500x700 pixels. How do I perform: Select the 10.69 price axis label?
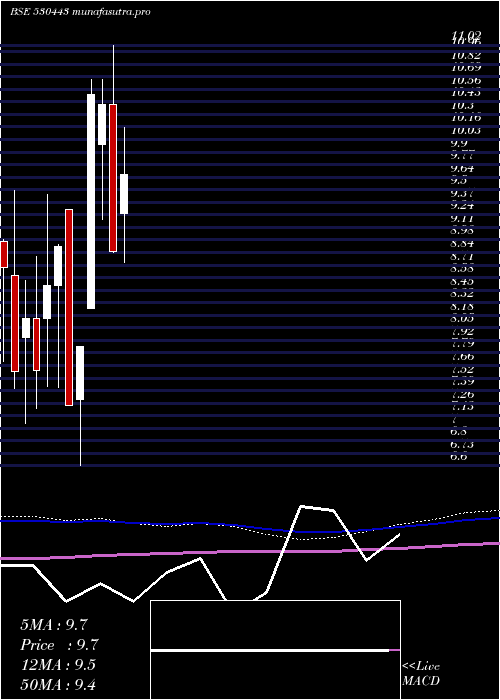click(466, 68)
